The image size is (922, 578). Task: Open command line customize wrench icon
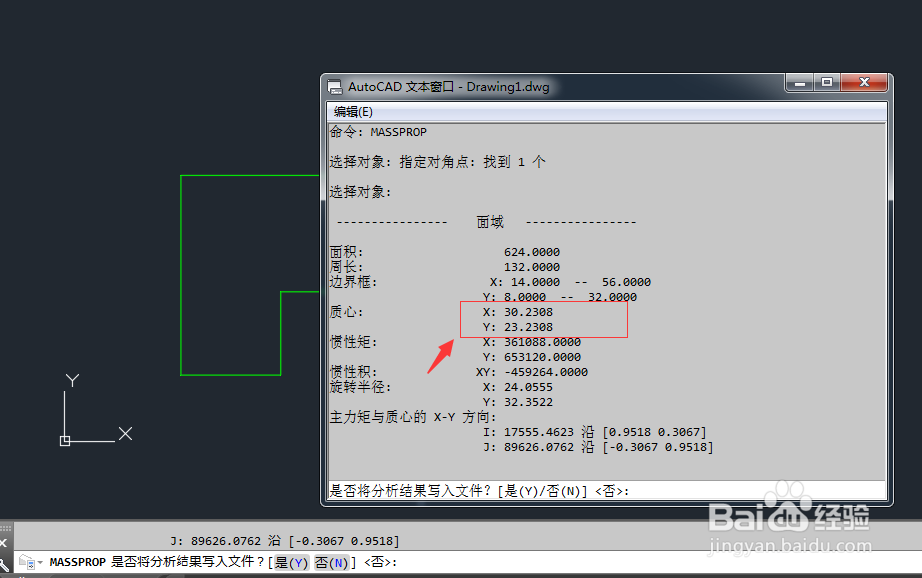coord(4,564)
